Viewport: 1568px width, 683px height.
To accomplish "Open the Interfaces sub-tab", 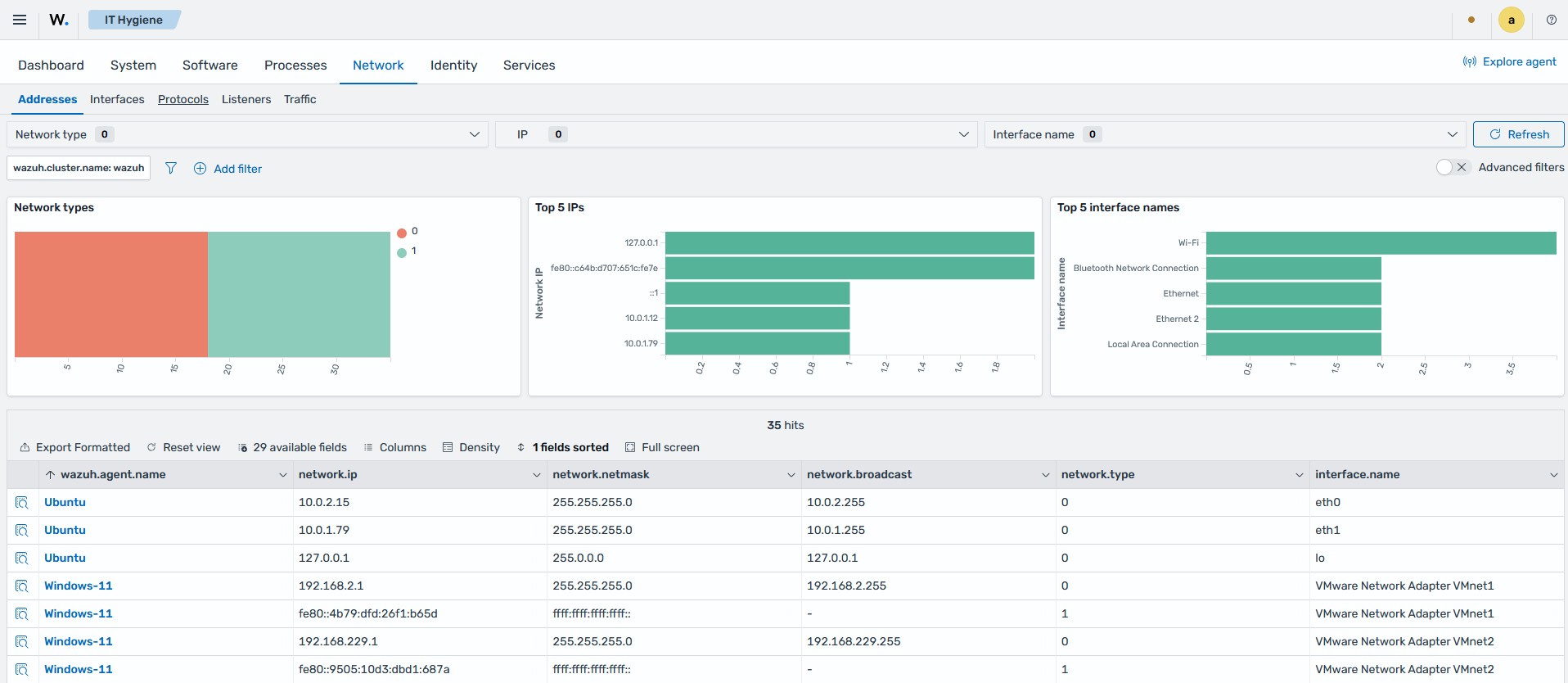I will [x=117, y=99].
